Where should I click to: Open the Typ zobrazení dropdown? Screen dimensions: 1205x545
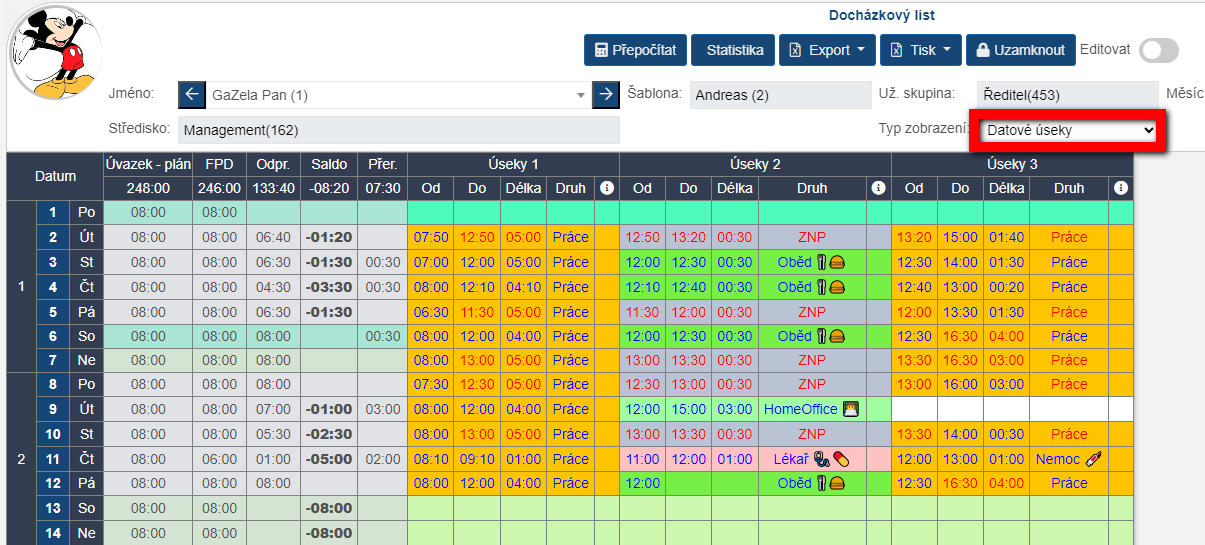click(1068, 130)
